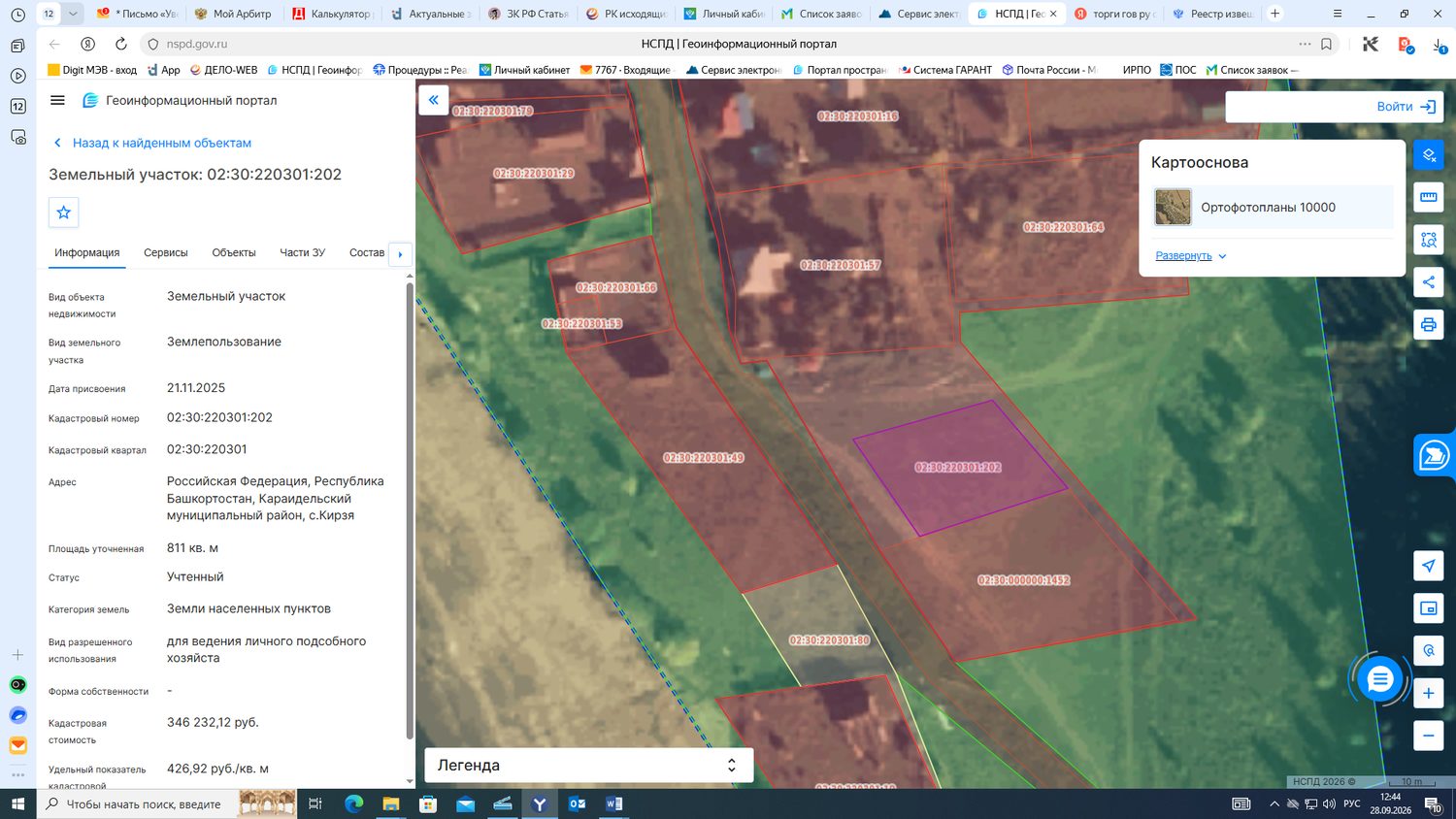Expand the Легенда panel
1456x819 pixels.
click(589, 765)
